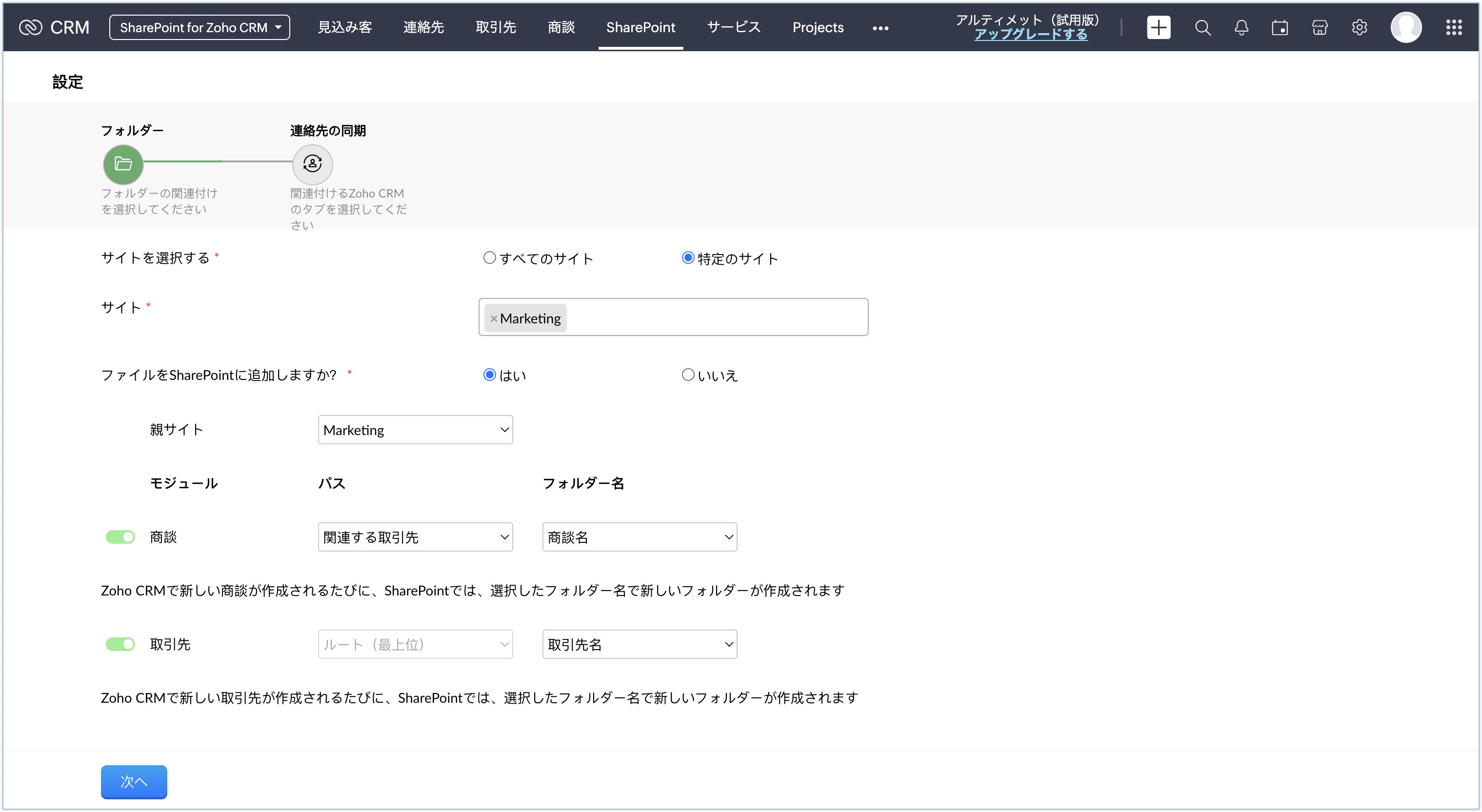Click the green folder step icon
Screen dimensions: 1482x812
[123, 164]
